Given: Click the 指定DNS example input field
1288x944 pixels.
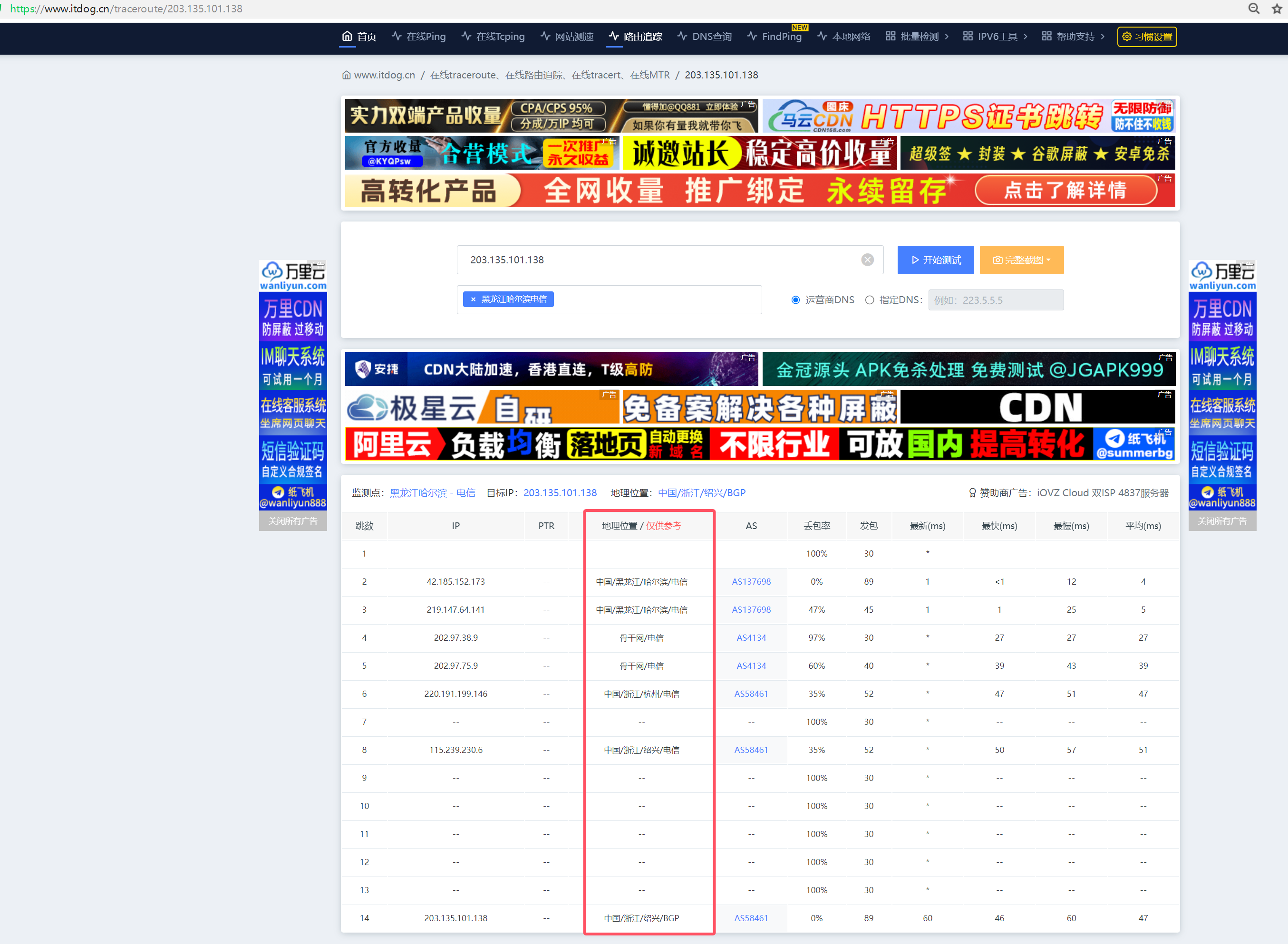Looking at the screenshot, I should pos(996,299).
